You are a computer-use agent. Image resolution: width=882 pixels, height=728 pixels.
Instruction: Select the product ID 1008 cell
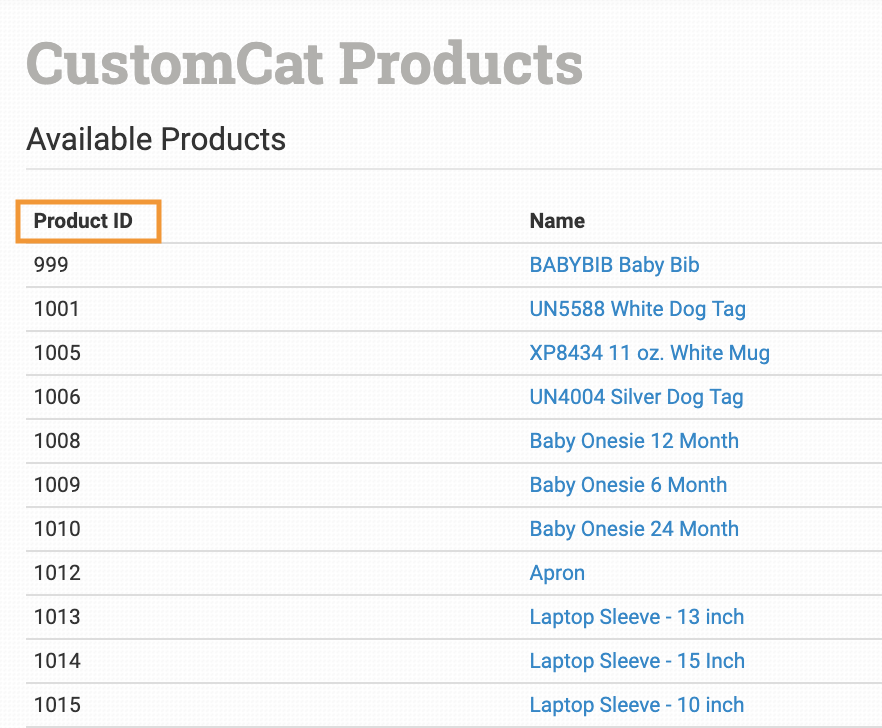click(x=57, y=441)
